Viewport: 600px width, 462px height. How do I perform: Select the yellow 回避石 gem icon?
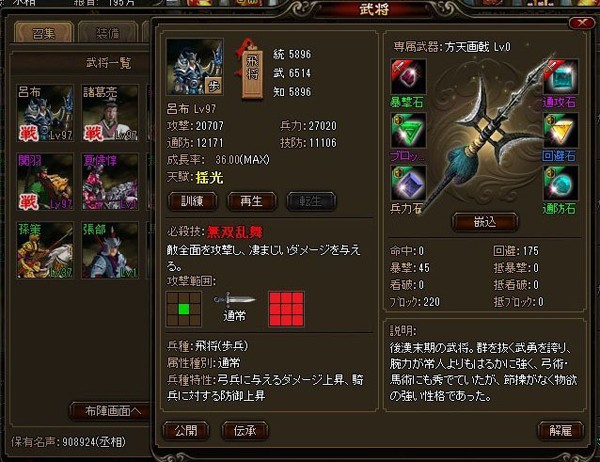point(561,131)
